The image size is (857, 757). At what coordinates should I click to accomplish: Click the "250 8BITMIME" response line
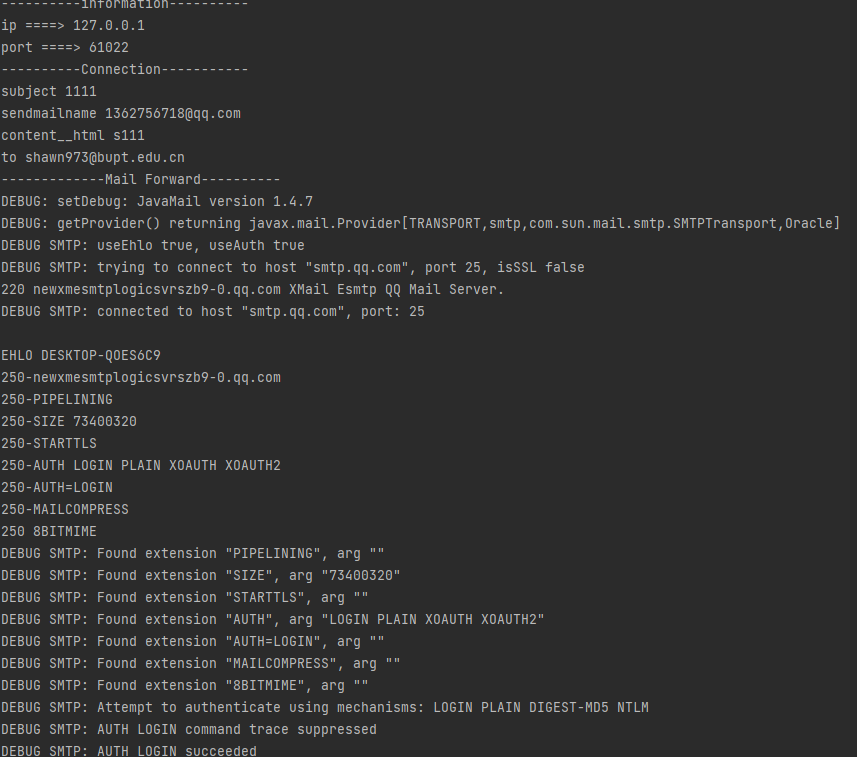click(x=49, y=531)
